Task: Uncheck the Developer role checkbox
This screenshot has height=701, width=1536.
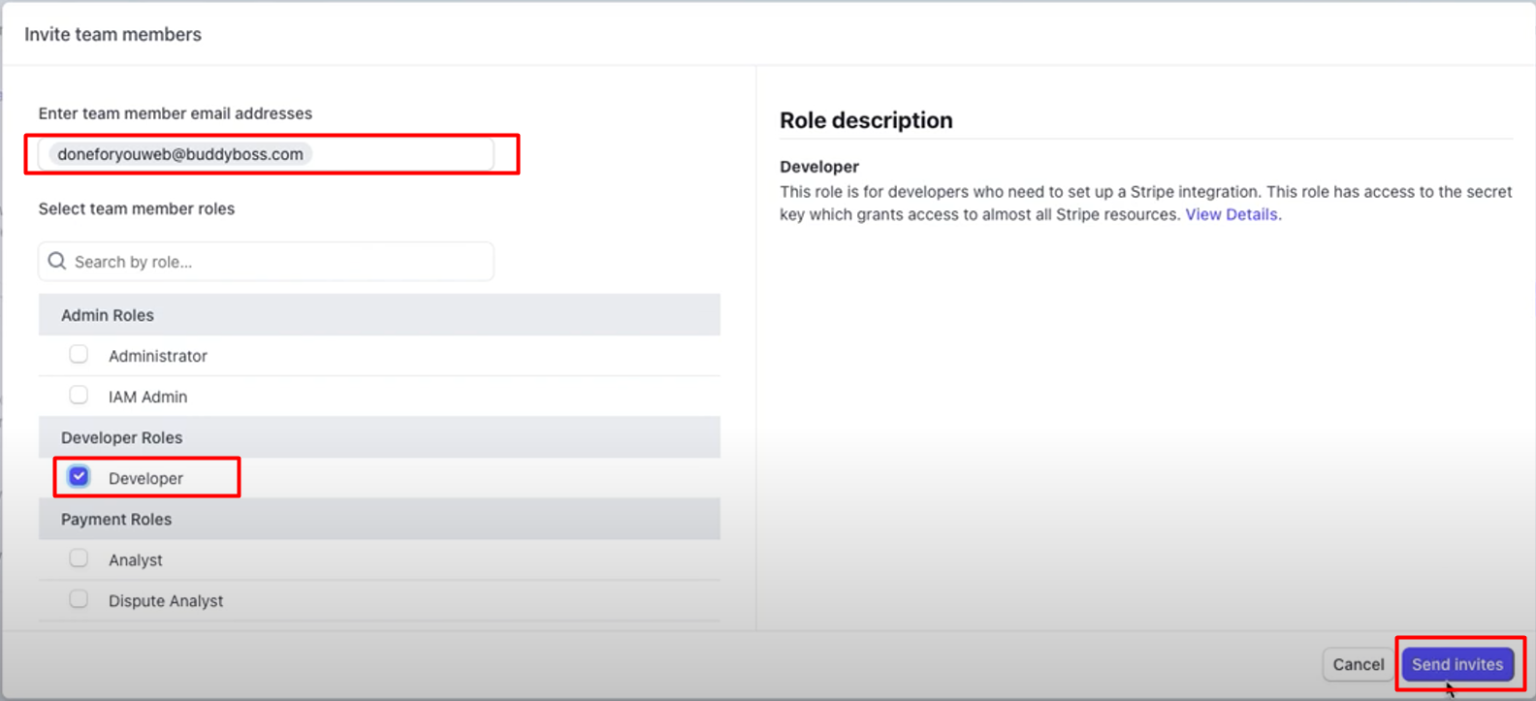Action: point(78,475)
